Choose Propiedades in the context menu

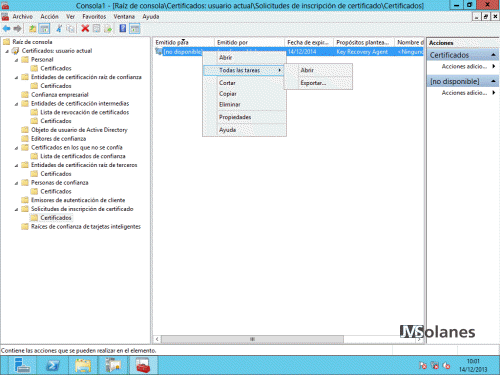click(244, 117)
